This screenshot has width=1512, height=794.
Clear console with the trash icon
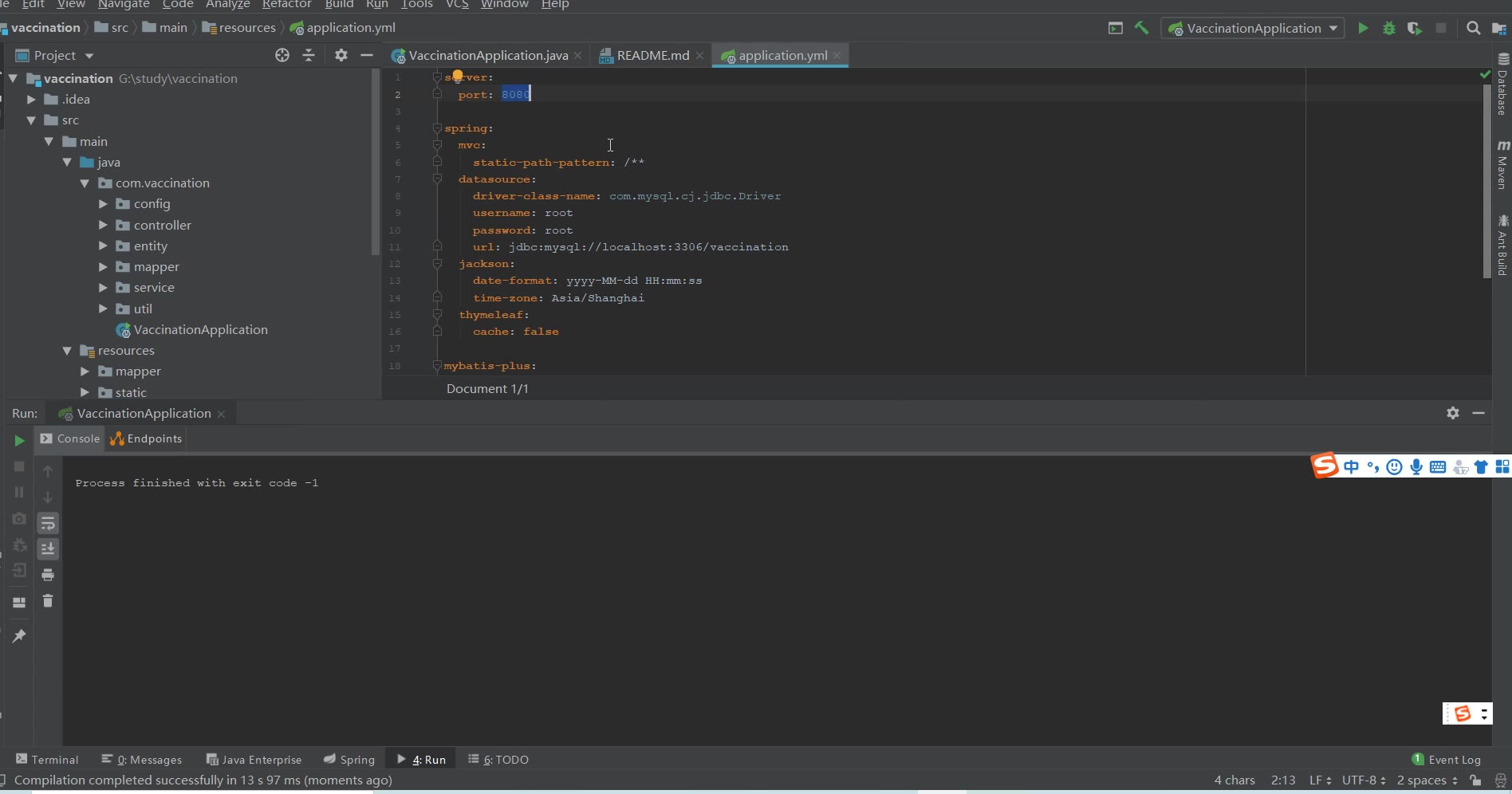(x=48, y=601)
